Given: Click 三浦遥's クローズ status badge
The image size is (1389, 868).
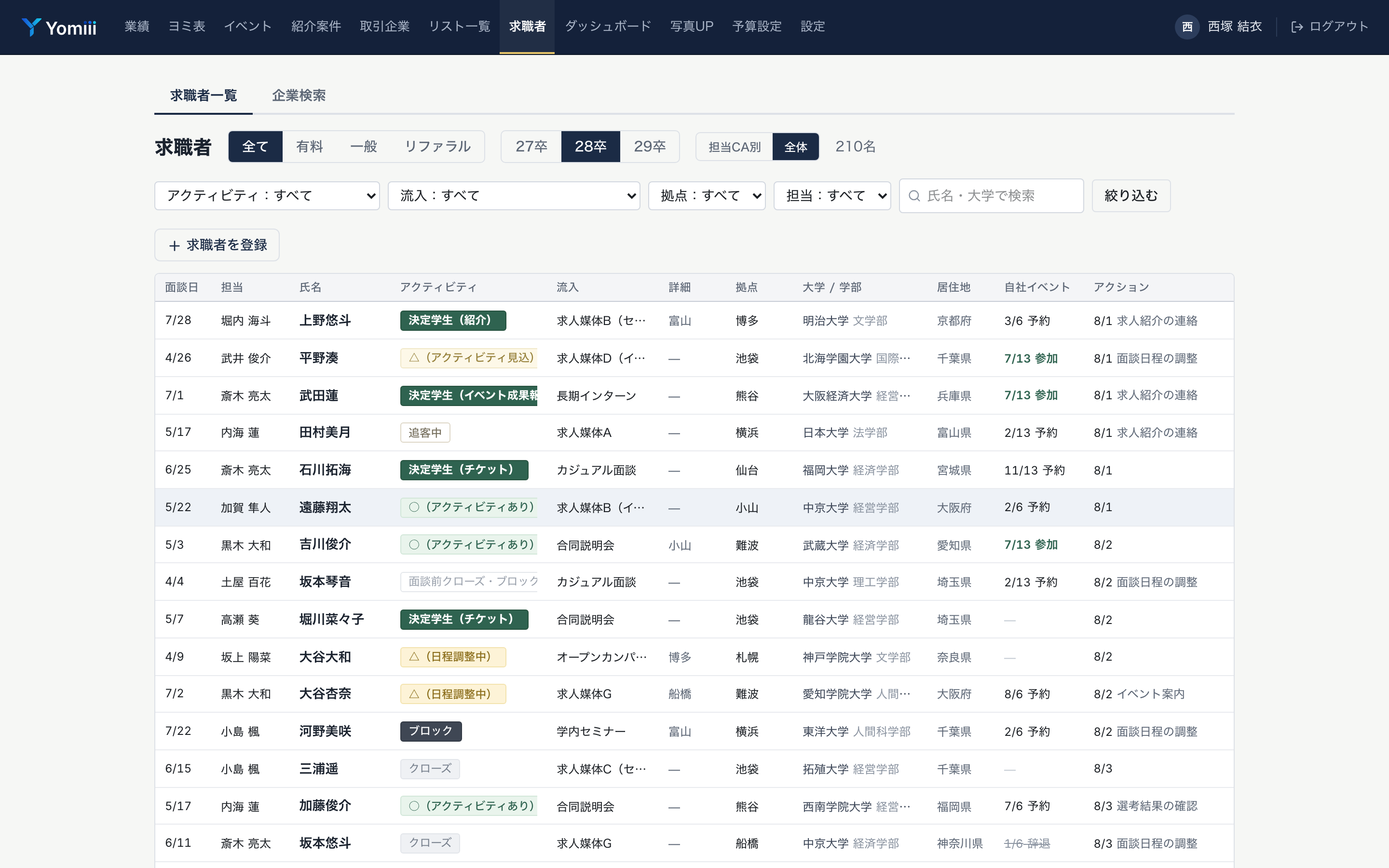Looking at the screenshot, I should click(430, 769).
